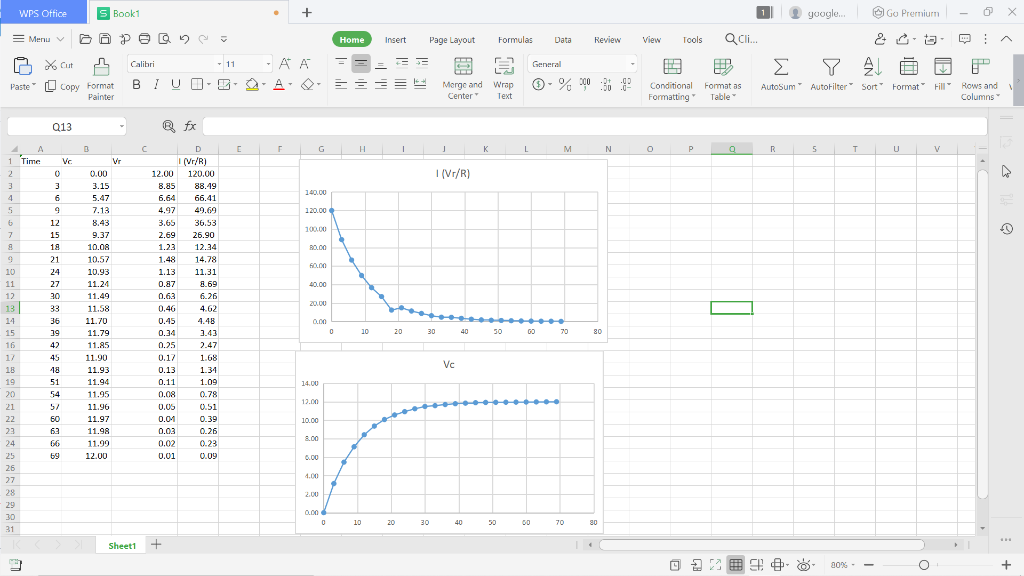The height and width of the screenshot is (576, 1024).
Task: Expand the Name Box dropdown arrow
Action: 121,126
